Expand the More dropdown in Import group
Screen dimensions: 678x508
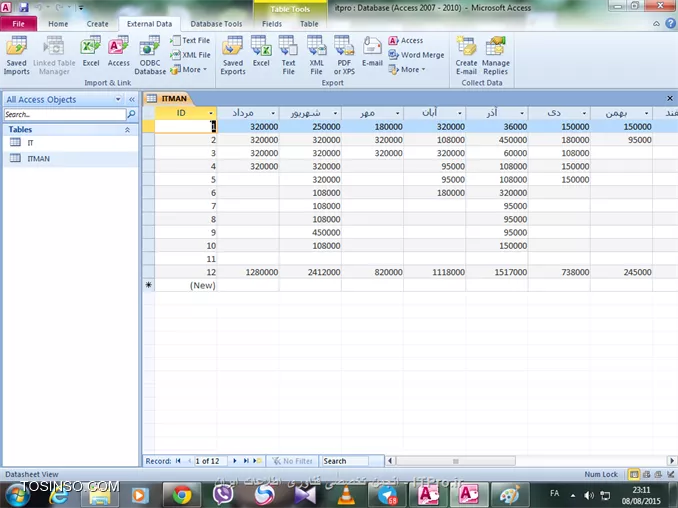(190, 70)
